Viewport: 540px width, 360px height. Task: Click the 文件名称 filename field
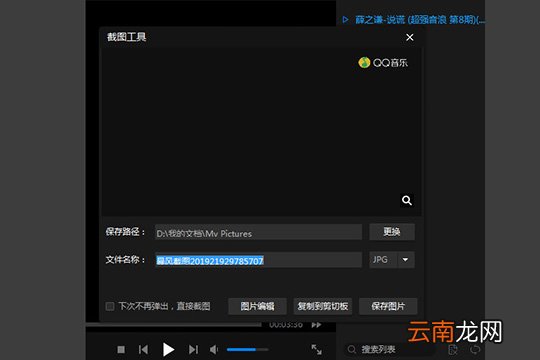tap(258, 260)
